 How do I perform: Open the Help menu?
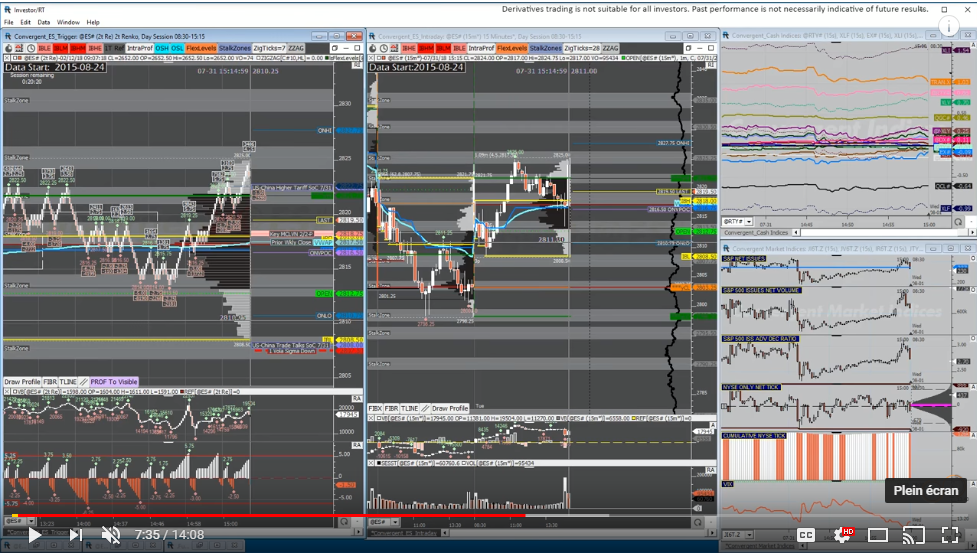93,22
